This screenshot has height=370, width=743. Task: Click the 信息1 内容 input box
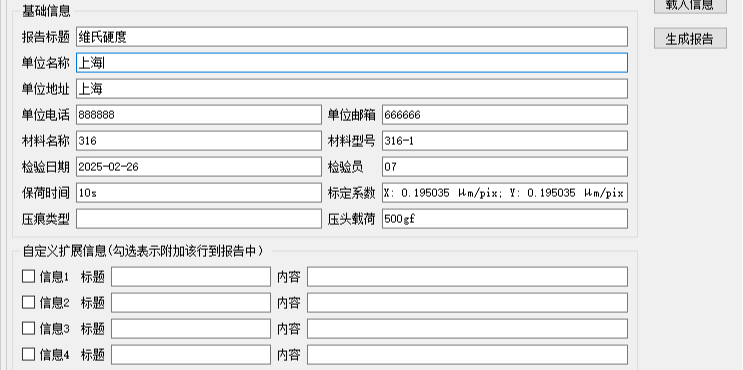tap(467, 277)
